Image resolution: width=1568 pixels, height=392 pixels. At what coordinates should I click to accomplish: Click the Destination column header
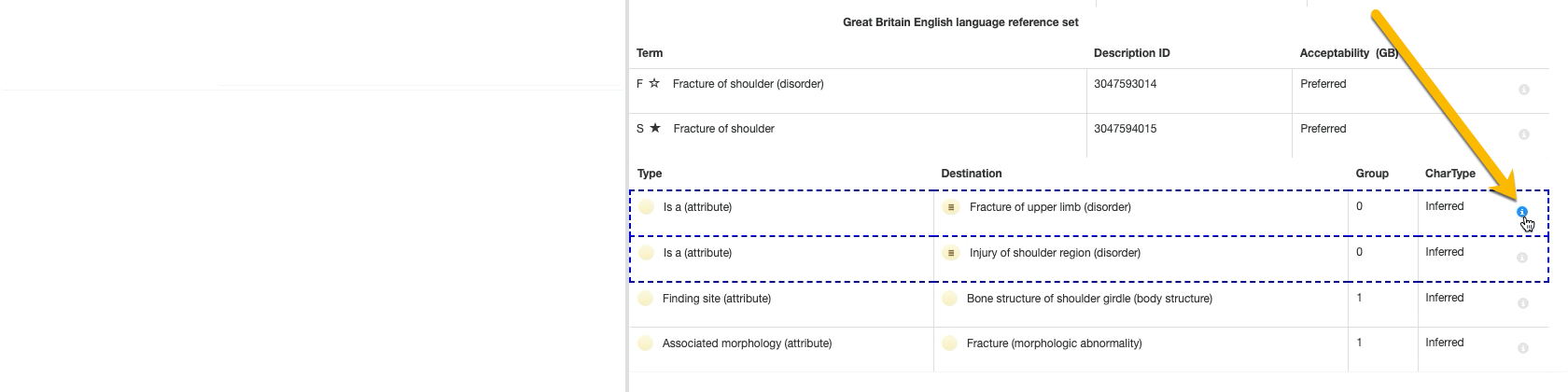[971, 174]
